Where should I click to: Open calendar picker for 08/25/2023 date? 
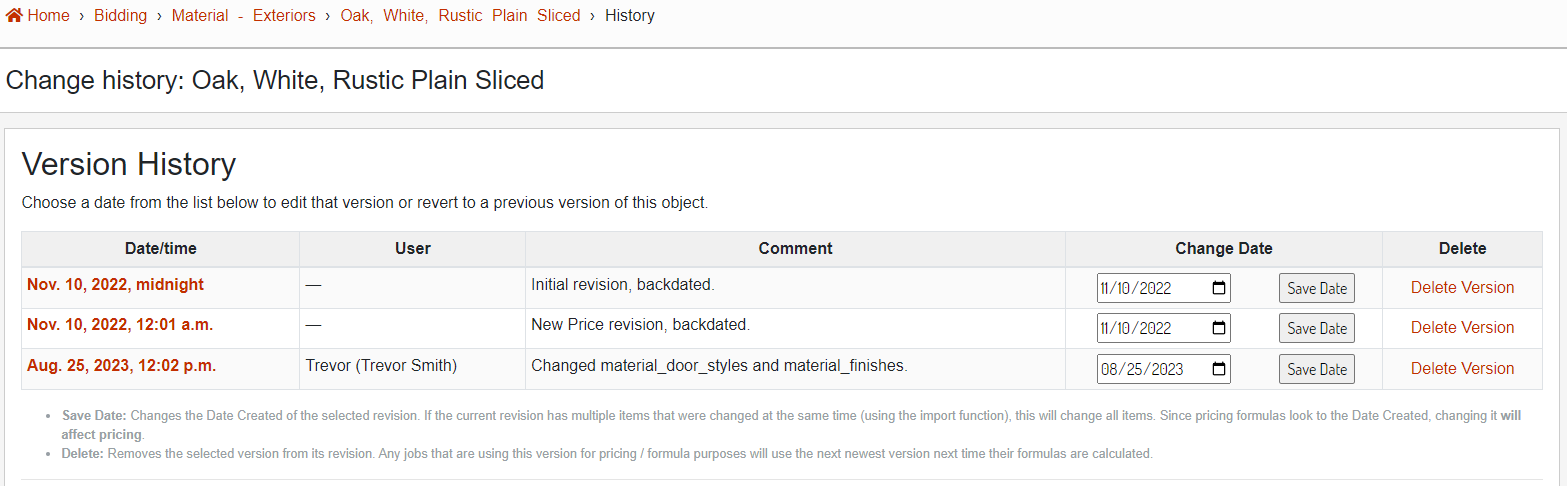point(1218,369)
